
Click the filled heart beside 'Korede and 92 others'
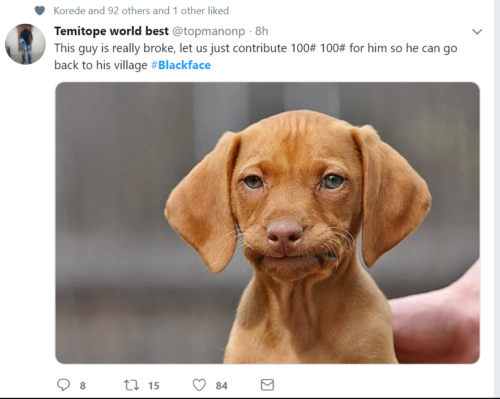pos(40,11)
